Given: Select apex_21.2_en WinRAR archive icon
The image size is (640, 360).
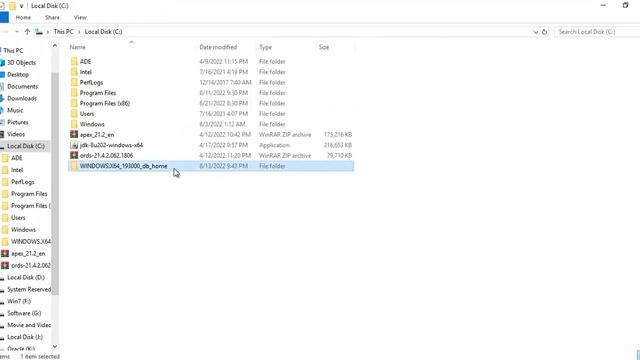Looking at the screenshot, I should click(x=74, y=134).
